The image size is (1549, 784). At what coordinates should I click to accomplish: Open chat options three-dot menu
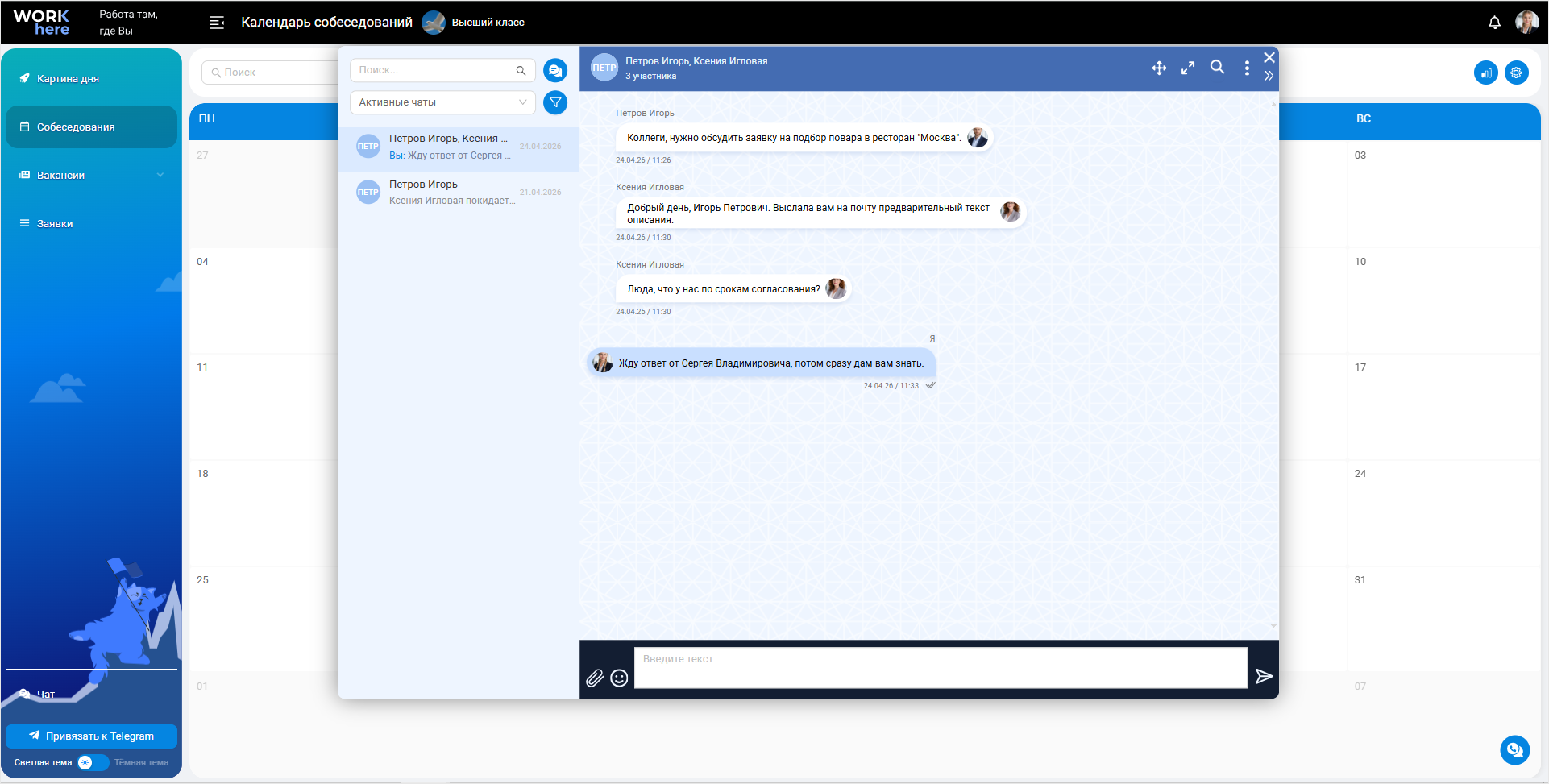tap(1247, 68)
